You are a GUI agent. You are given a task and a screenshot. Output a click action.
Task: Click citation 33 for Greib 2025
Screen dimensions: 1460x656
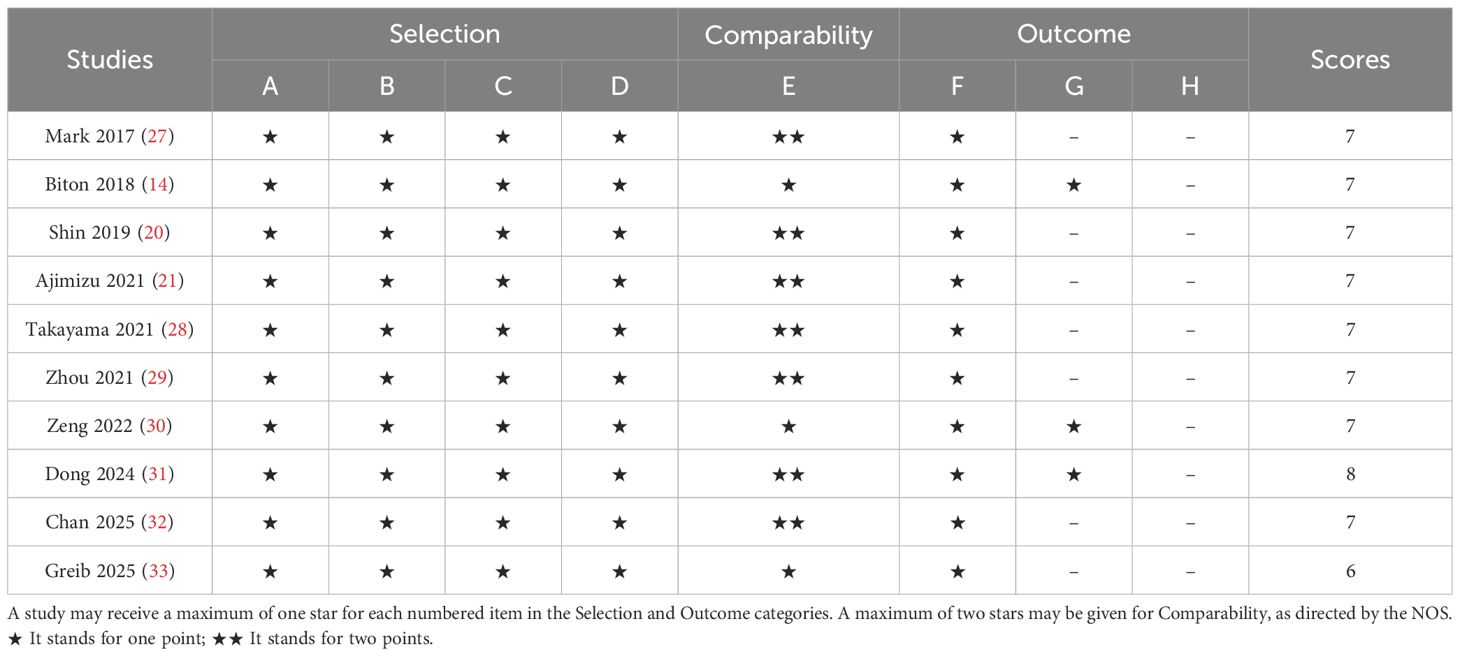pos(157,571)
